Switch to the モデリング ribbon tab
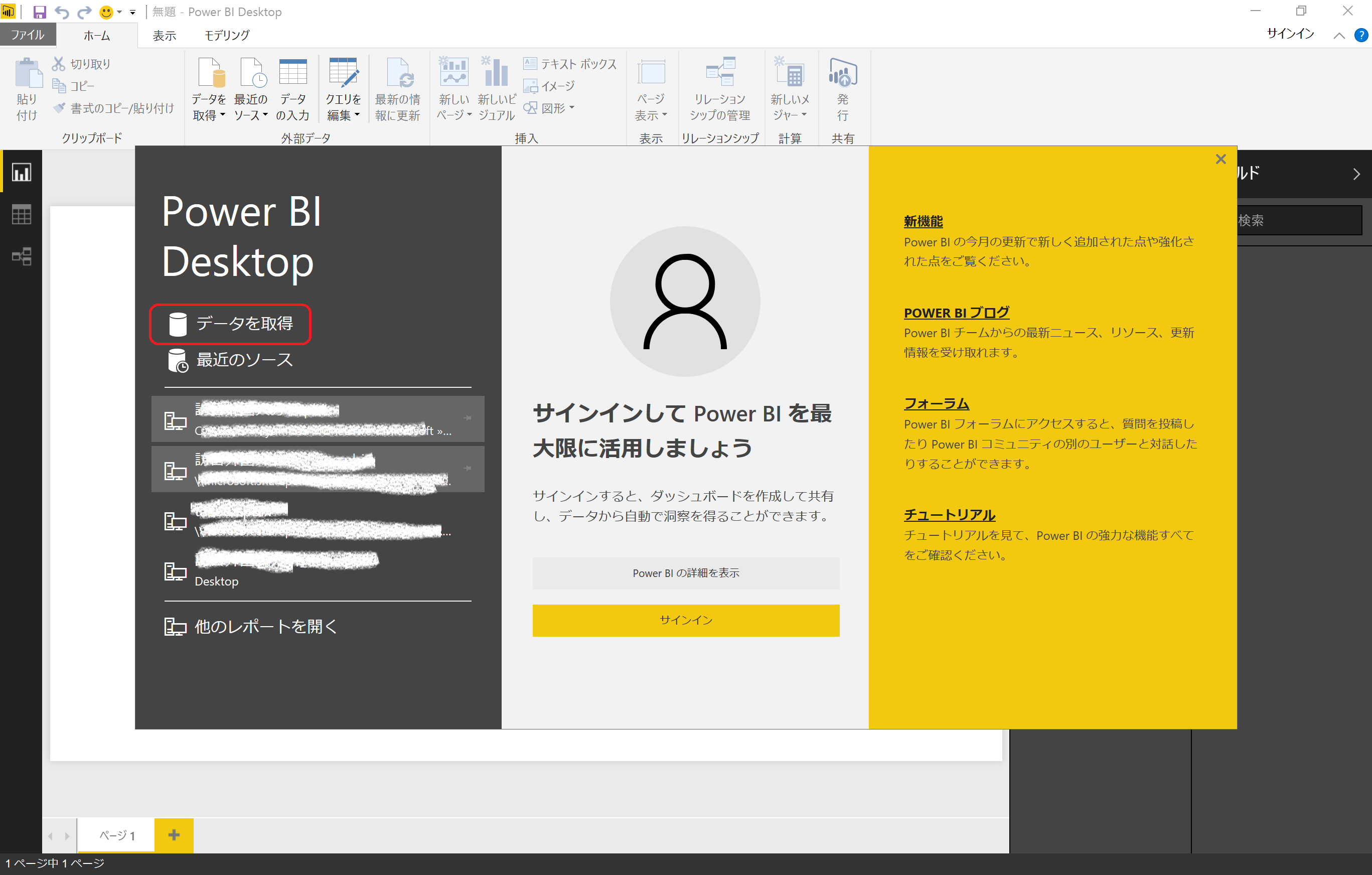 pos(227,35)
